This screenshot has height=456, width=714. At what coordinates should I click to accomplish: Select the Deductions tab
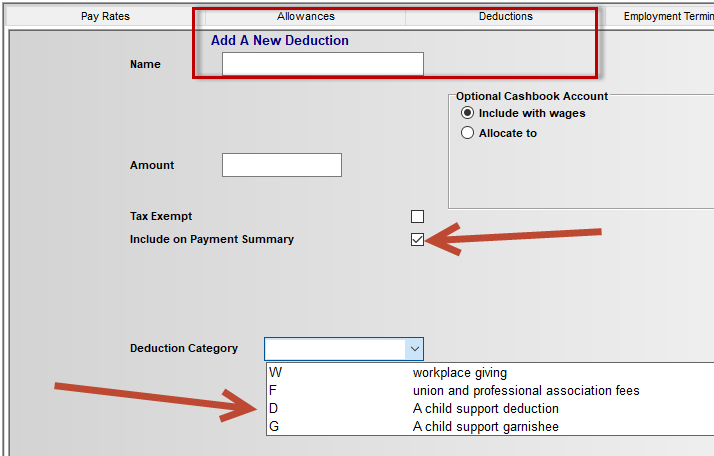(x=505, y=16)
